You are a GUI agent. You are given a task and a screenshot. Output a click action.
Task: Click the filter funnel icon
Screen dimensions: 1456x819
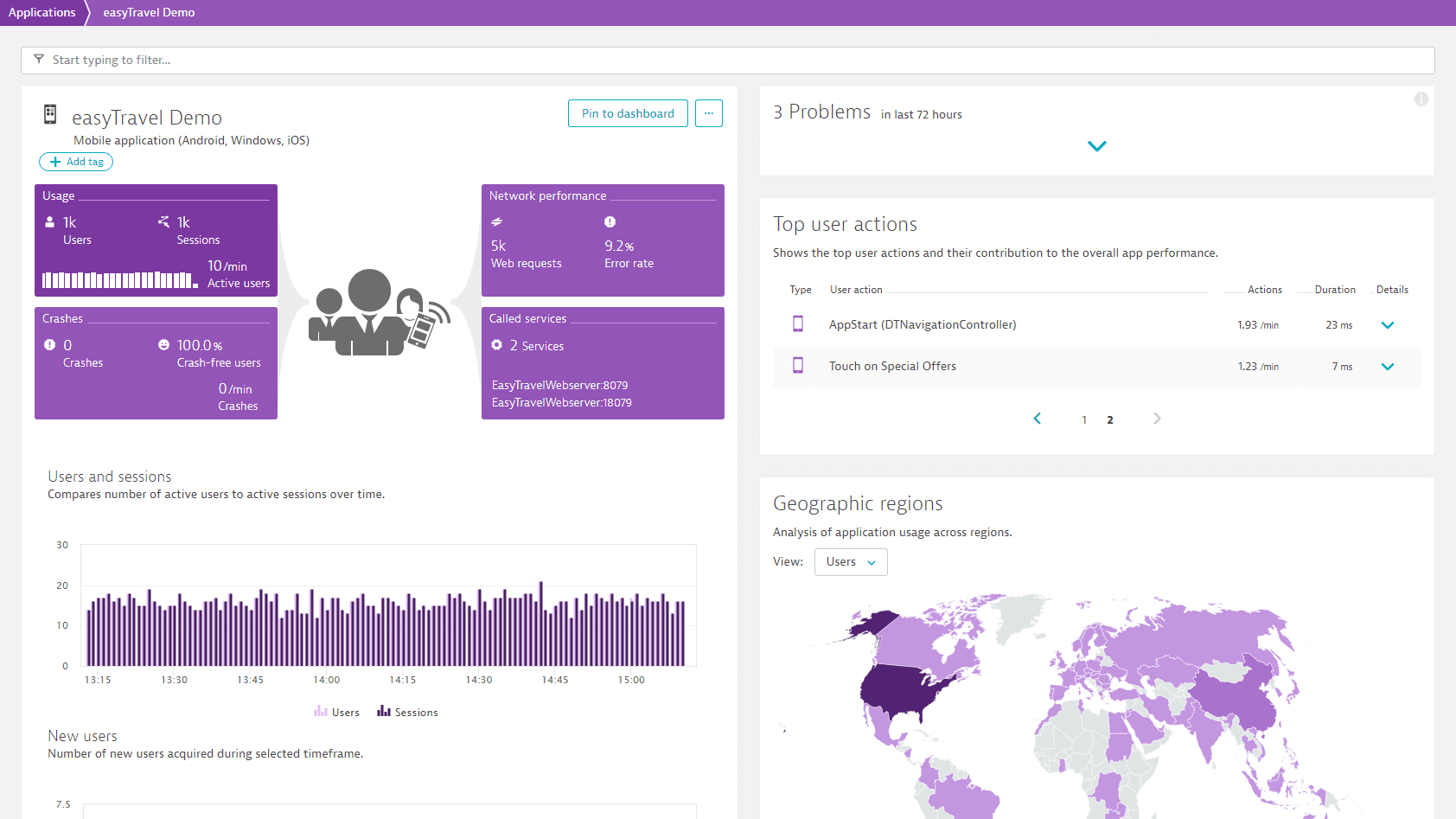pos(39,60)
